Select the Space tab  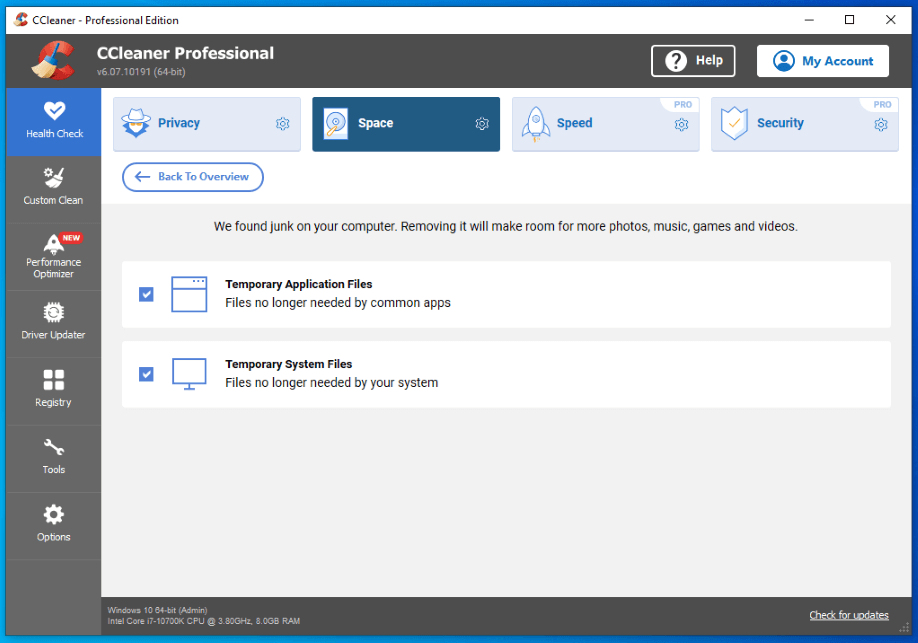[406, 124]
